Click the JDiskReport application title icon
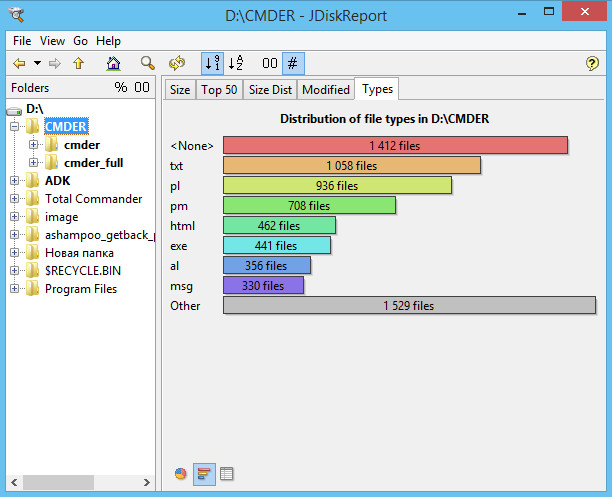 pos(16,14)
